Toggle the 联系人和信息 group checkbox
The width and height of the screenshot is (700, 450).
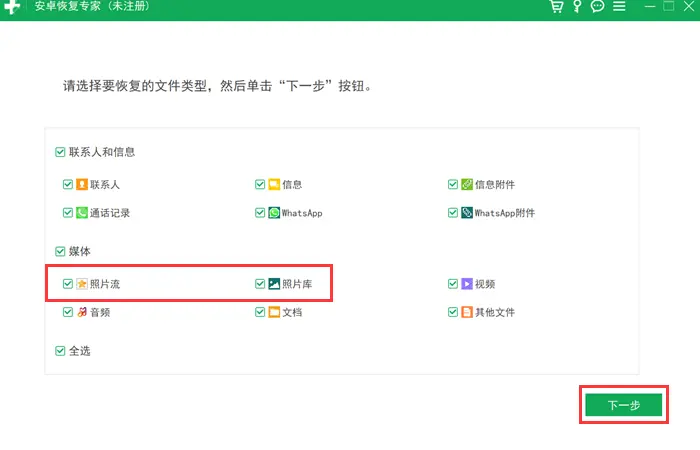[x=60, y=152]
